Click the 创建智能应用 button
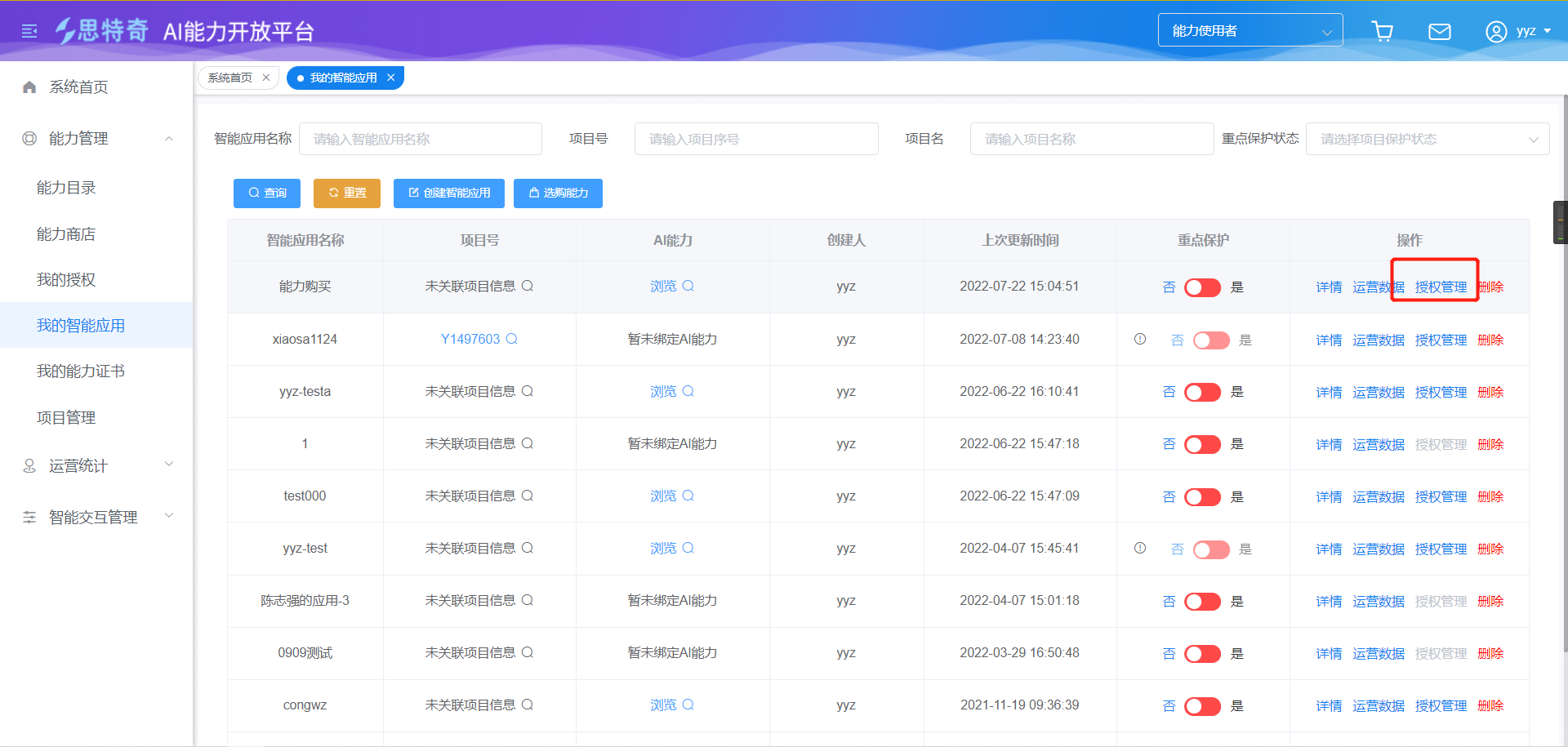The height and width of the screenshot is (747, 1568). (449, 193)
